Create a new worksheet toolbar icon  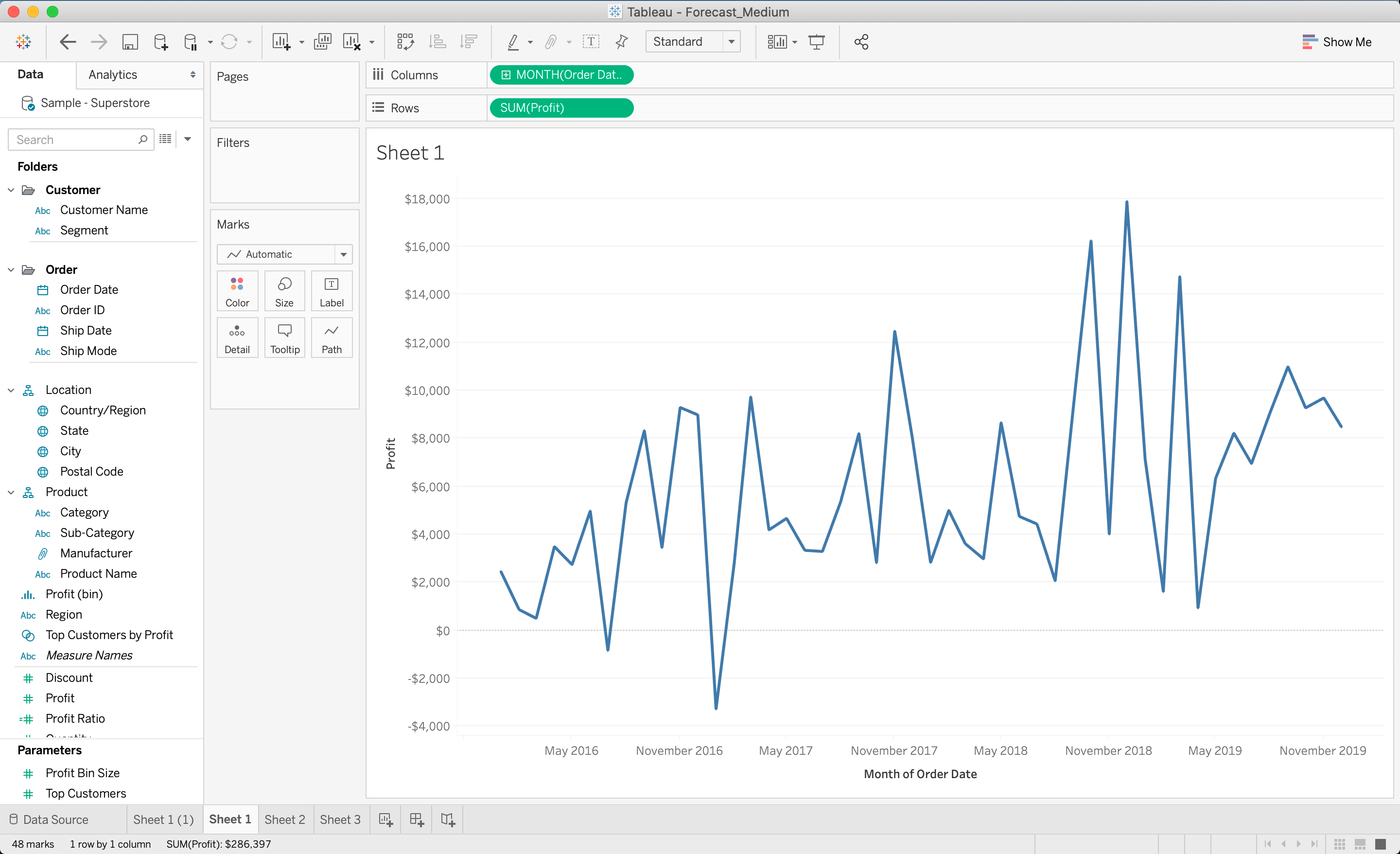point(281,41)
